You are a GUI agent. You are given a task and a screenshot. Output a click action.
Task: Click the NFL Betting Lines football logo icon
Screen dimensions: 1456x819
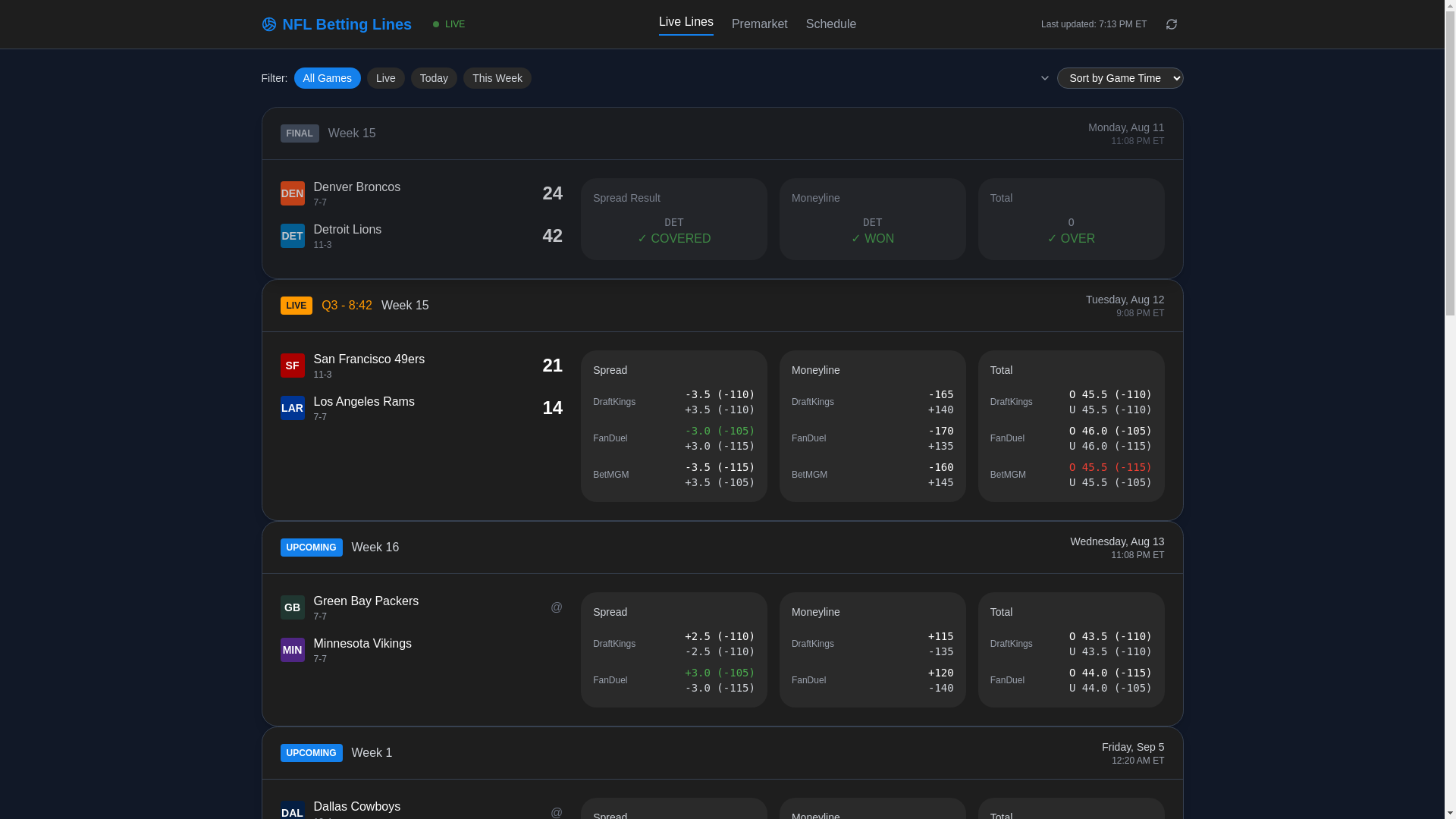(x=268, y=24)
